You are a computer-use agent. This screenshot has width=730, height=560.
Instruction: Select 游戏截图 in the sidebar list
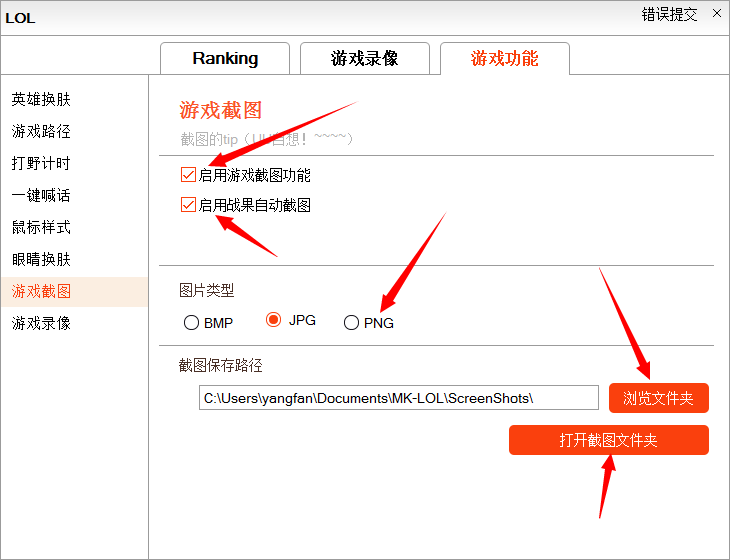tap(41, 292)
